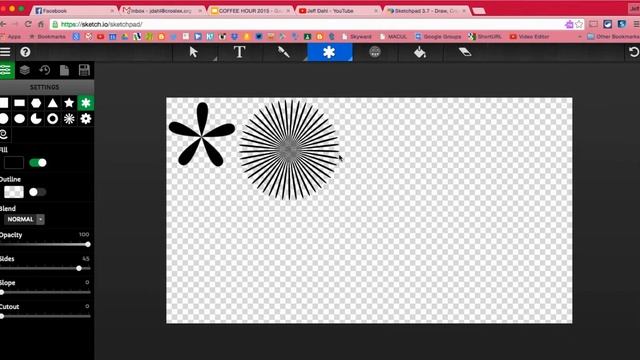This screenshot has width=640, height=360.
Task: Click the radial burst shape on canvas
Action: point(289,150)
